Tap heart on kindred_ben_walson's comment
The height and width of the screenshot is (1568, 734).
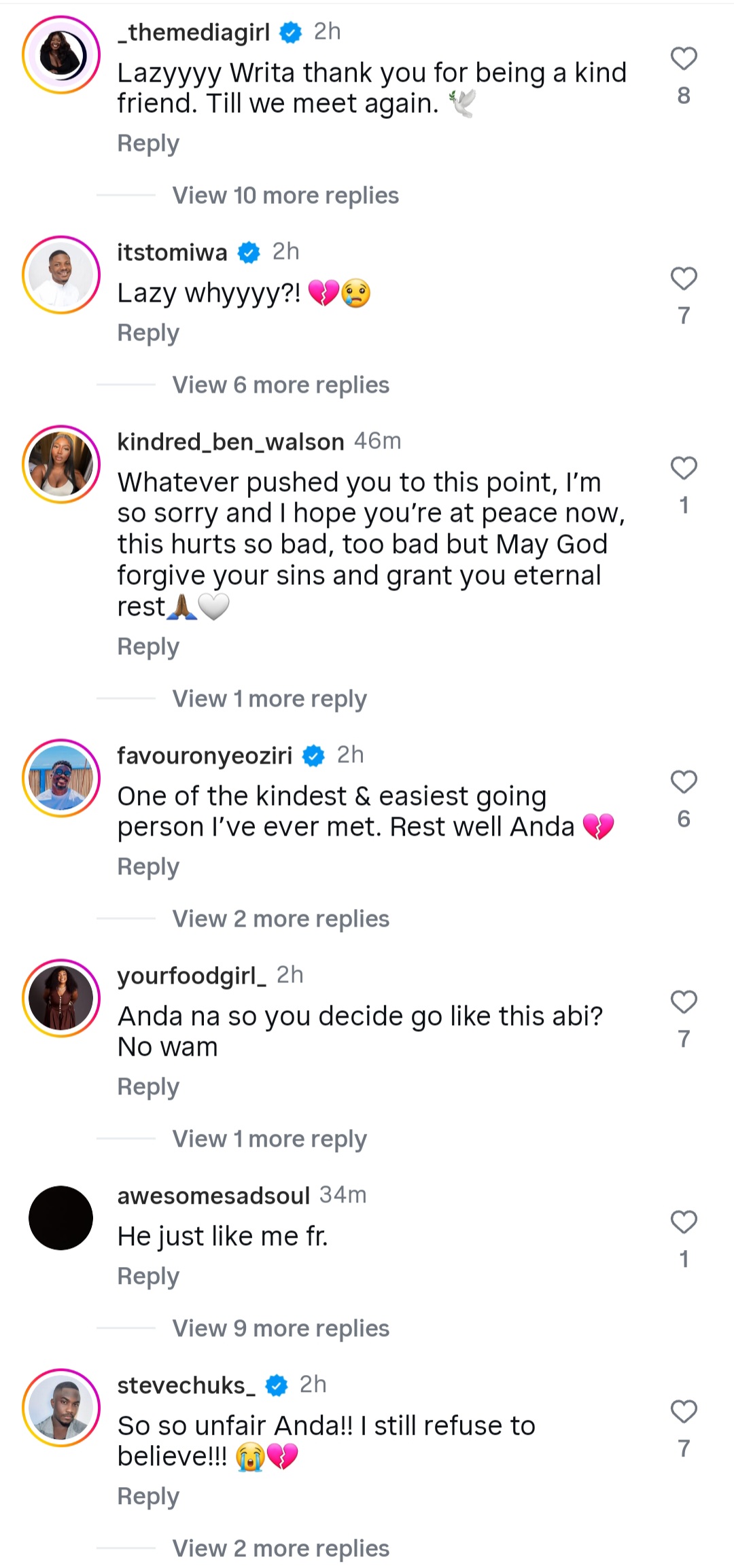click(684, 468)
